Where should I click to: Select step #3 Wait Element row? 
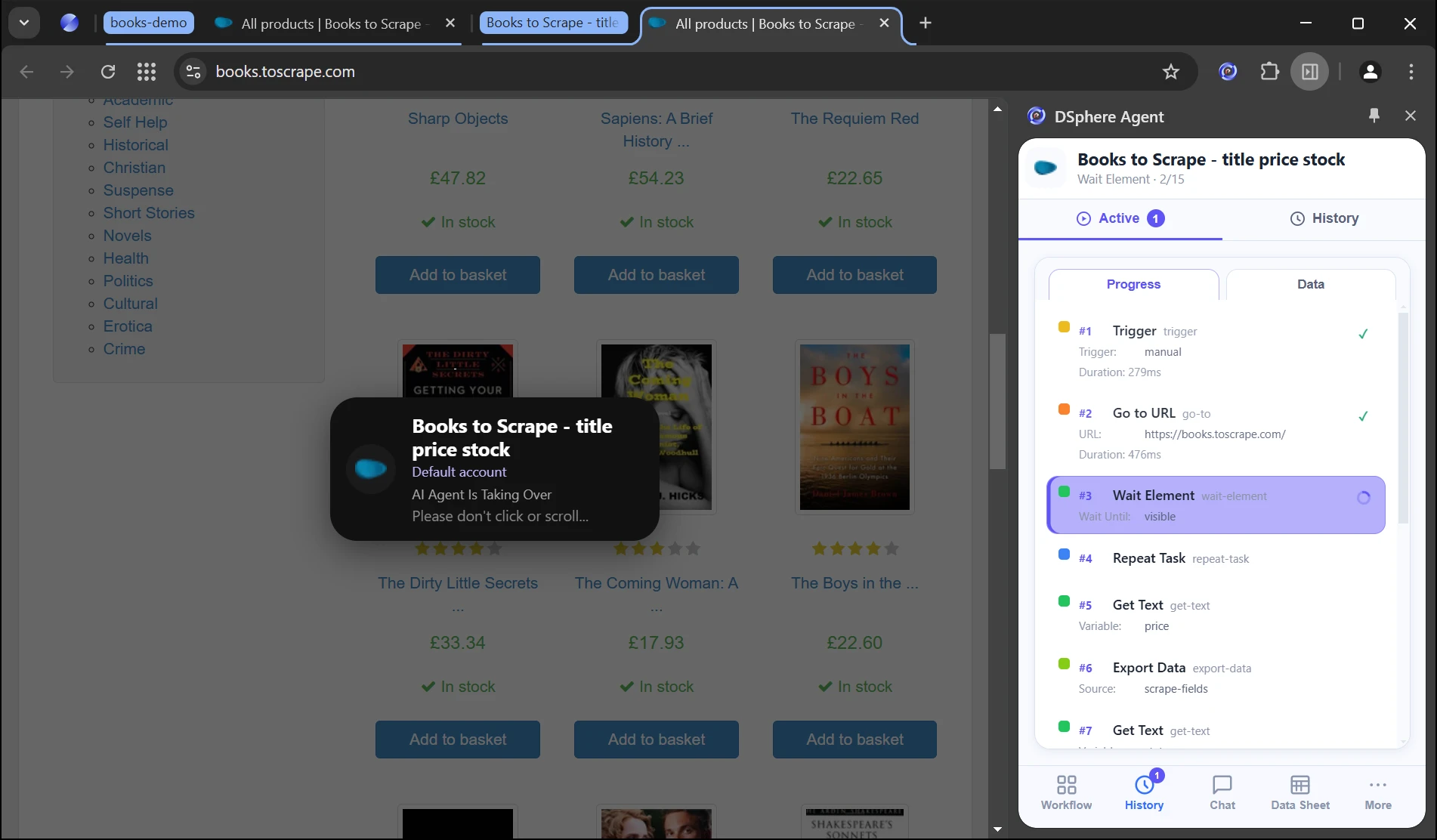pyautogui.click(x=1216, y=505)
